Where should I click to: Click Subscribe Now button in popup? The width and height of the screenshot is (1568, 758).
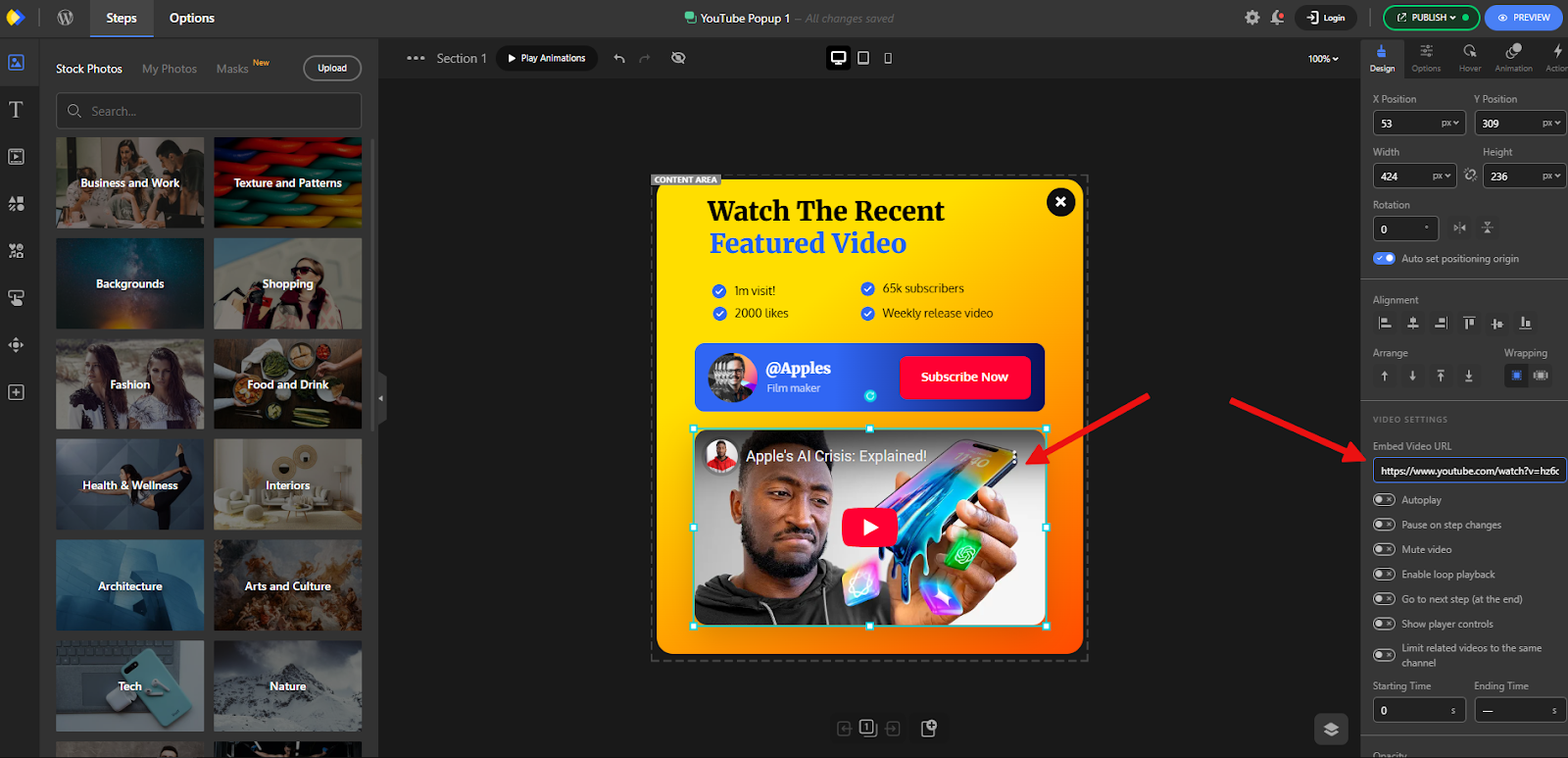(x=964, y=377)
